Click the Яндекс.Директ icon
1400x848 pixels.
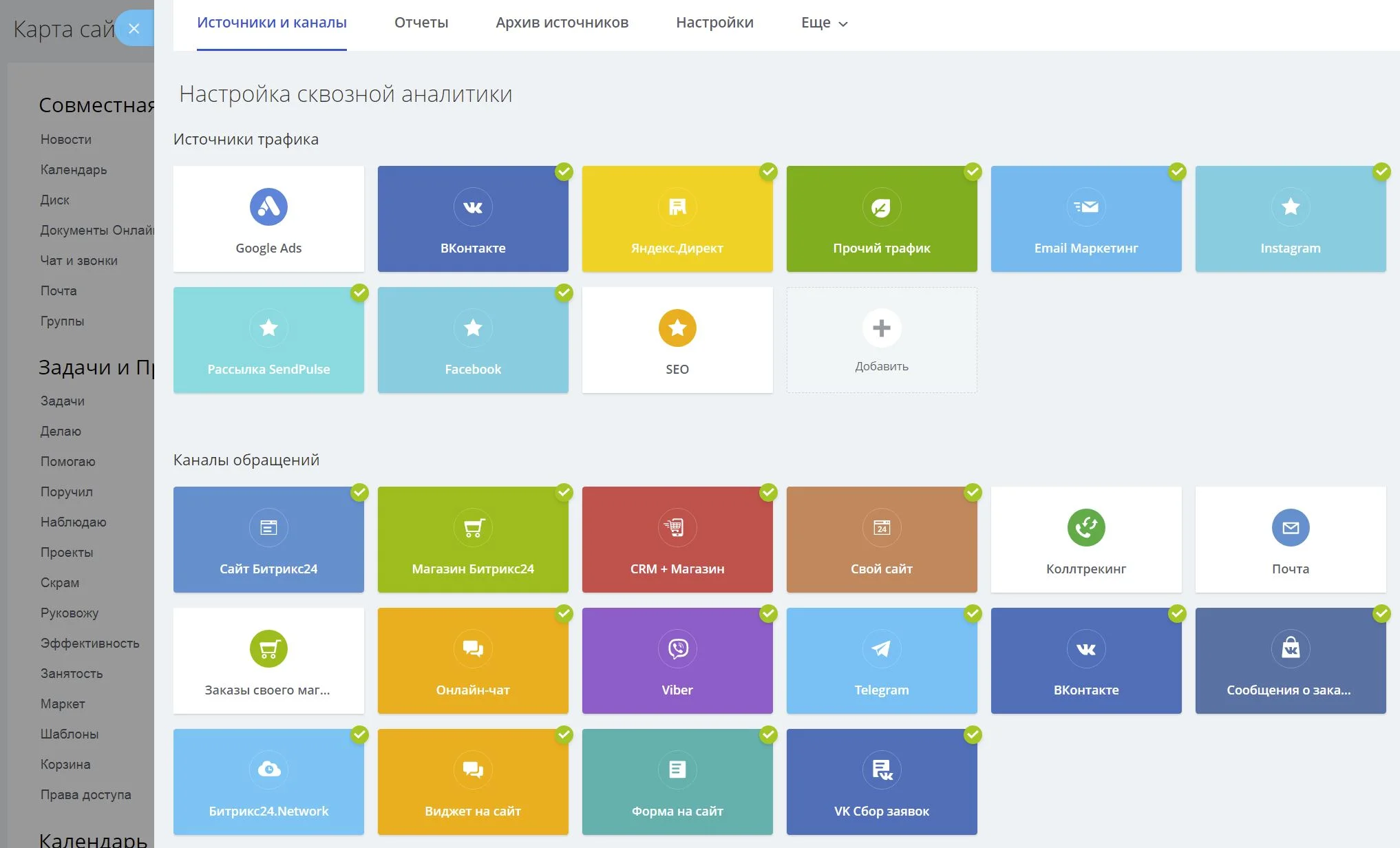pyautogui.click(x=677, y=206)
